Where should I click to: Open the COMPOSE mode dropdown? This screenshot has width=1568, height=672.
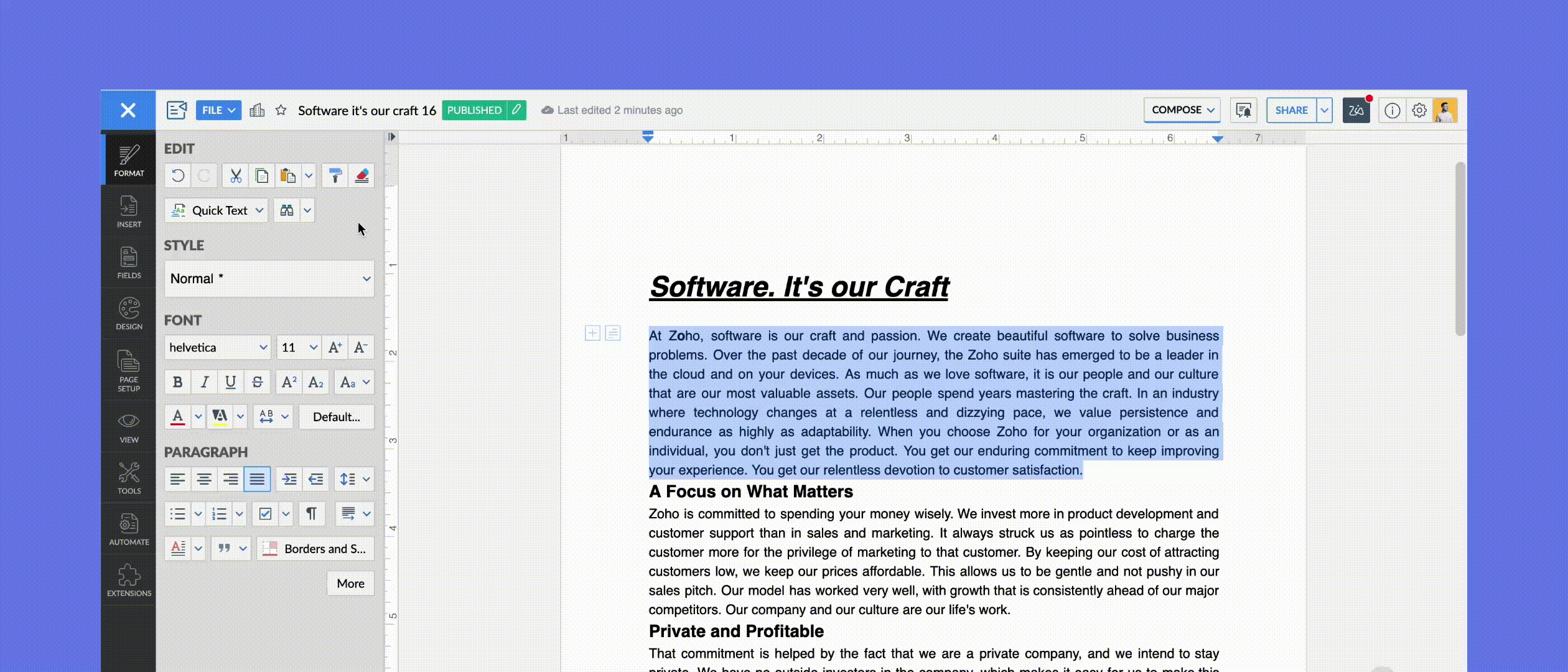point(1182,110)
